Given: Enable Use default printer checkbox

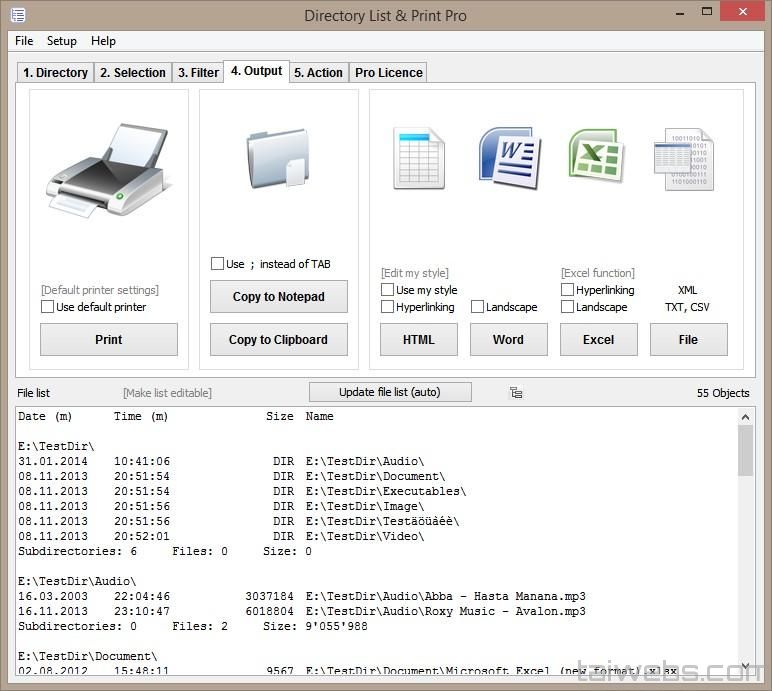Looking at the screenshot, I should [x=47, y=307].
